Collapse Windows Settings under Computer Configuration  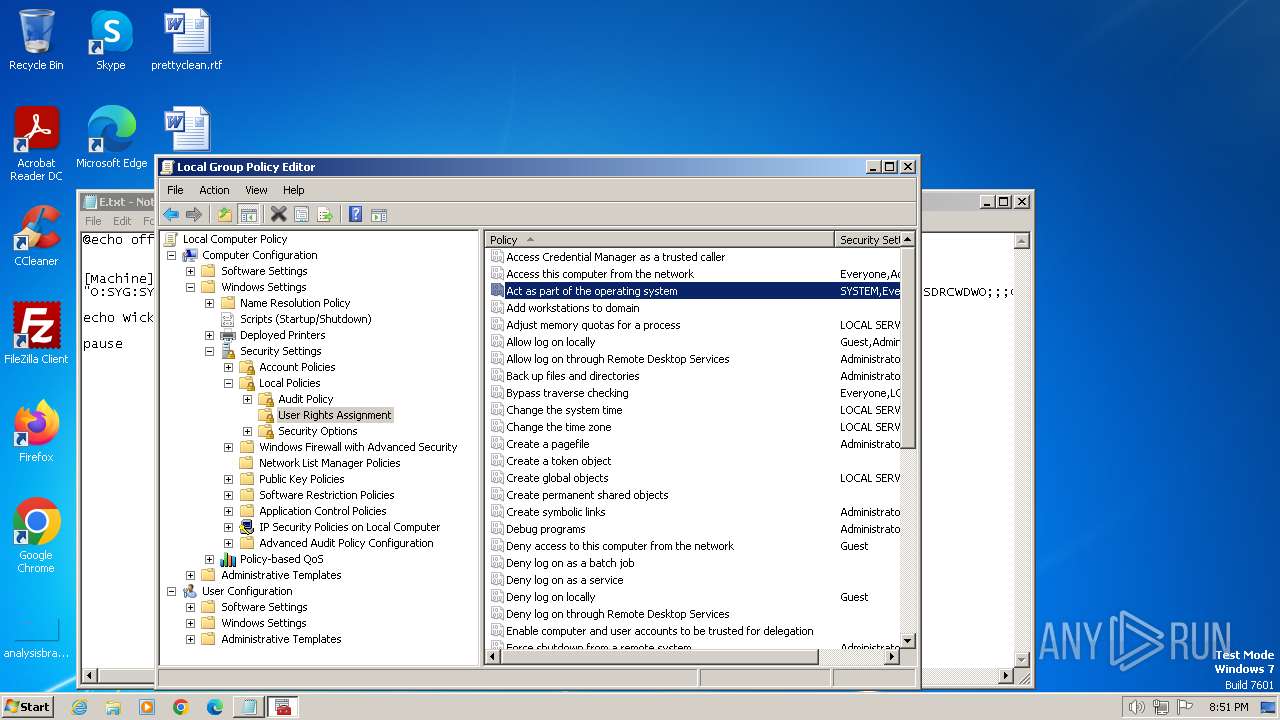pyautogui.click(x=190, y=287)
